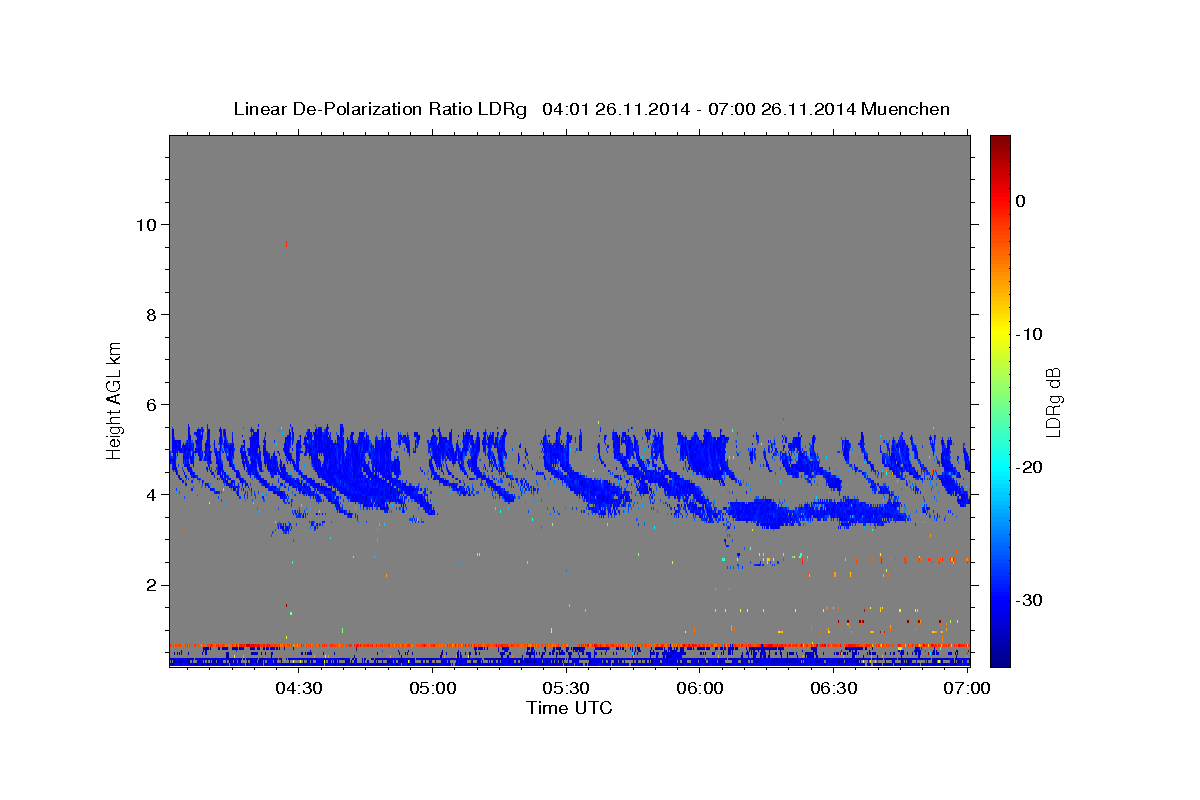Click the colorbar value -10
1200x800 pixels.
(1030, 334)
